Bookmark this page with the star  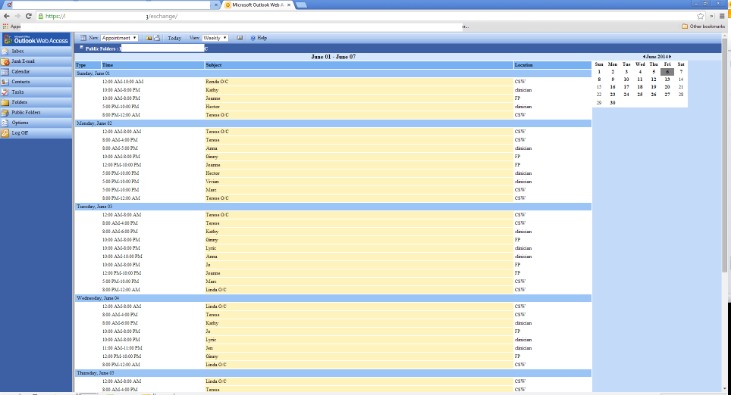700,16
